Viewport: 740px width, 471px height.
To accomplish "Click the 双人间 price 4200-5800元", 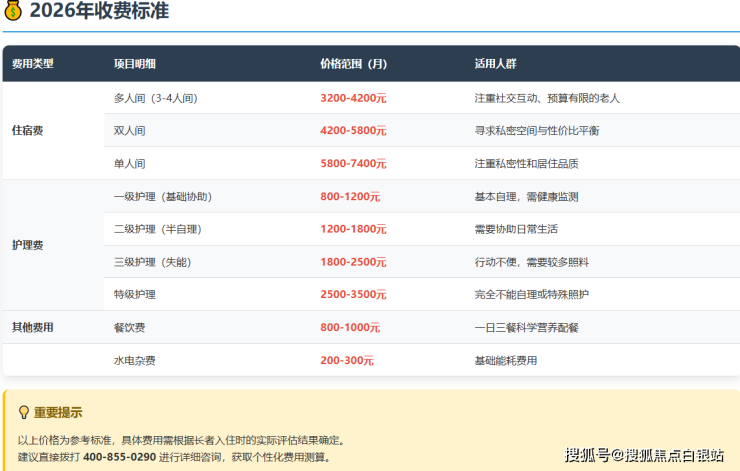I will click(353, 131).
